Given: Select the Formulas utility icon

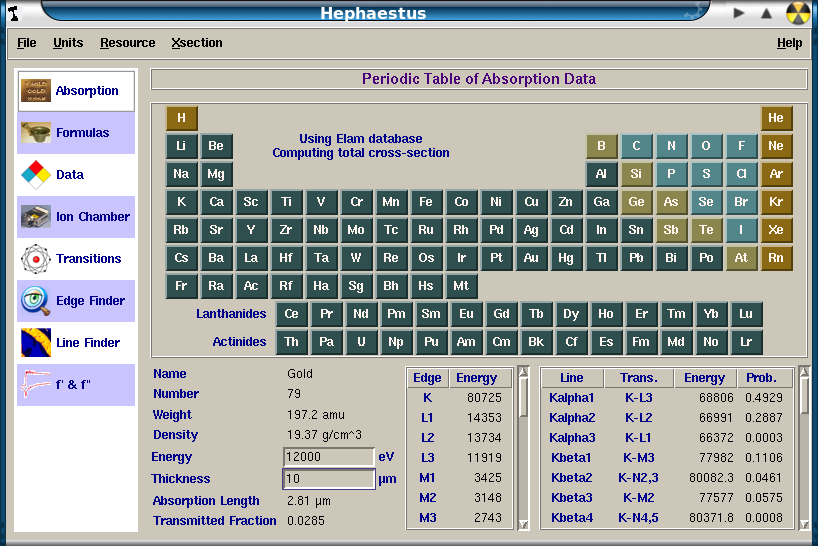Looking at the screenshot, I should (x=36, y=133).
